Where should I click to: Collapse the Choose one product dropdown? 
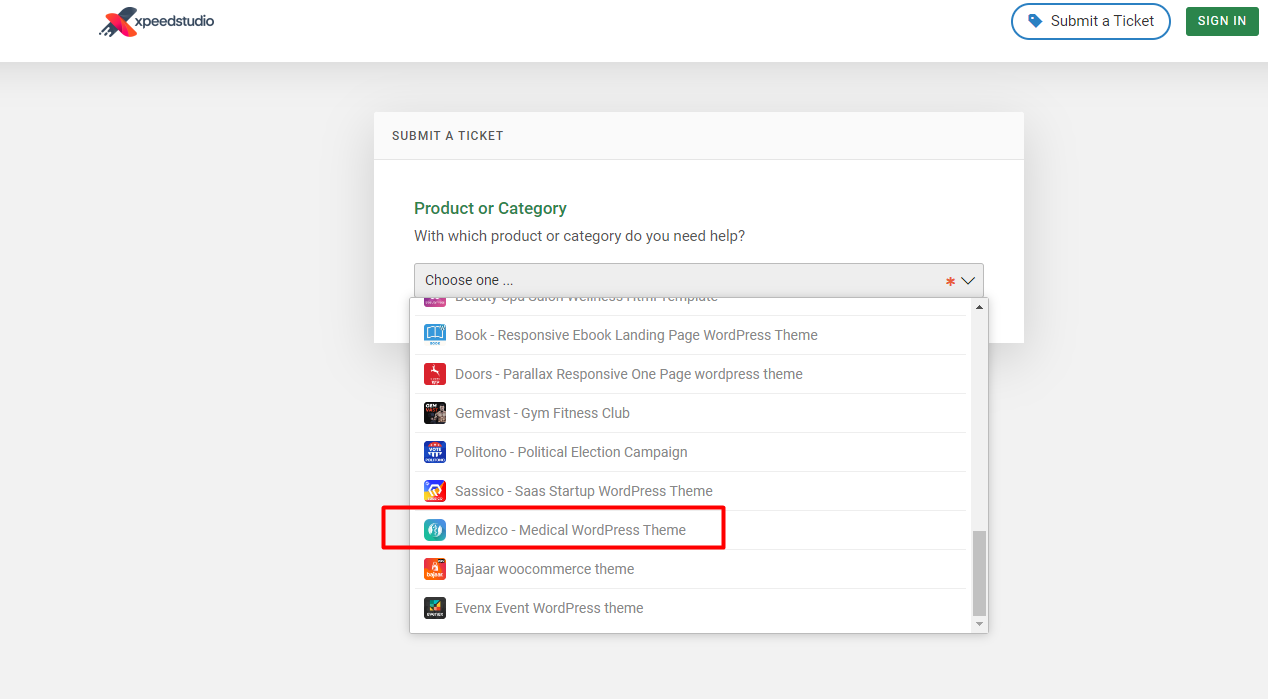point(699,281)
